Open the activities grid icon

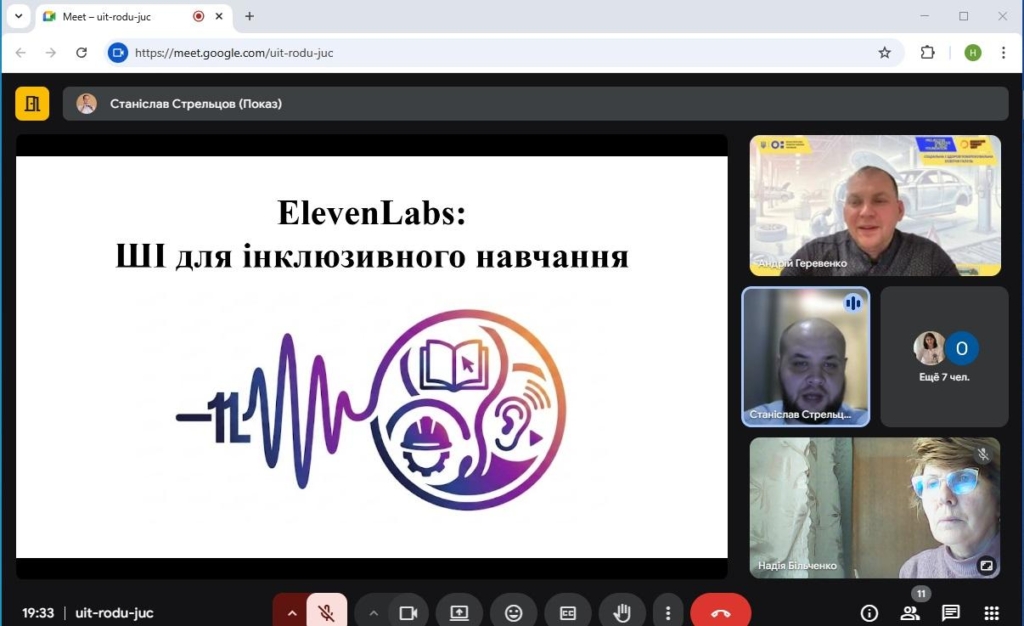coord(991,612)
